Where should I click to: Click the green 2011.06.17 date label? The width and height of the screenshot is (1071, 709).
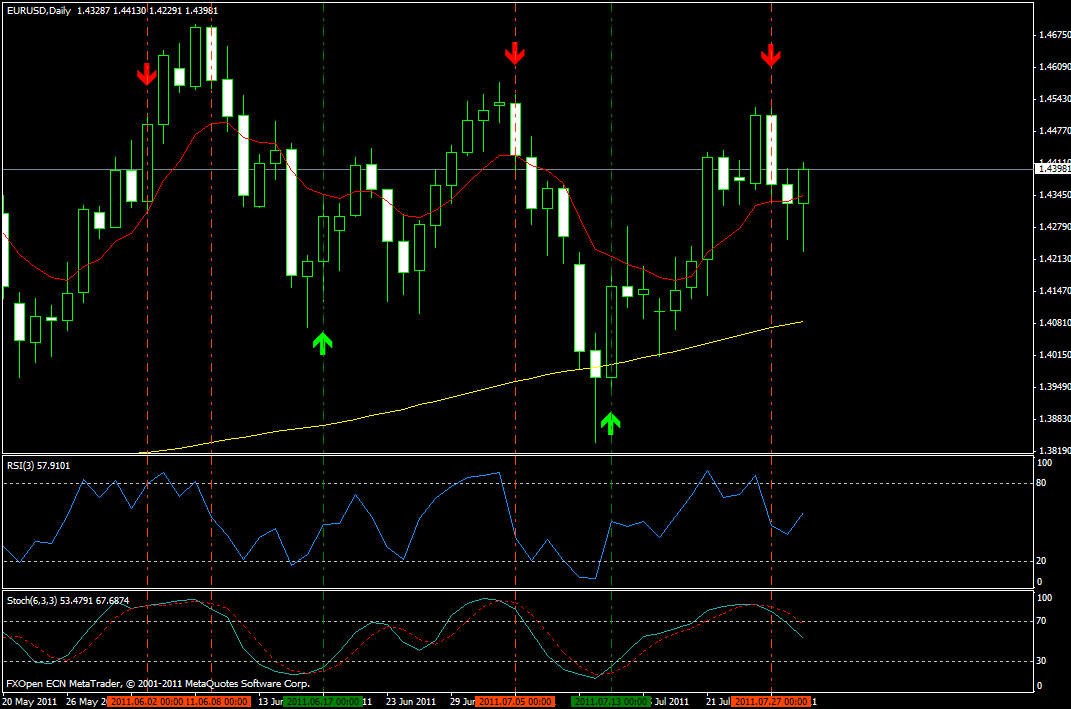coord(324,702)
